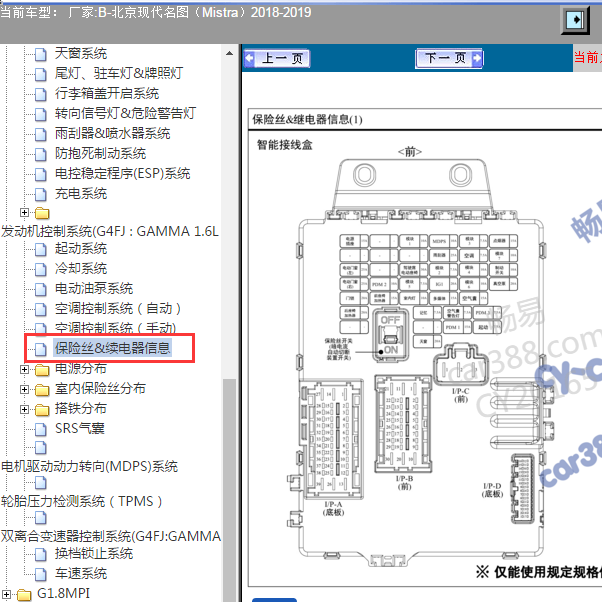Open the 室内保险丝分布 folder label
This screenshot has width=602, height=602.
100,389
